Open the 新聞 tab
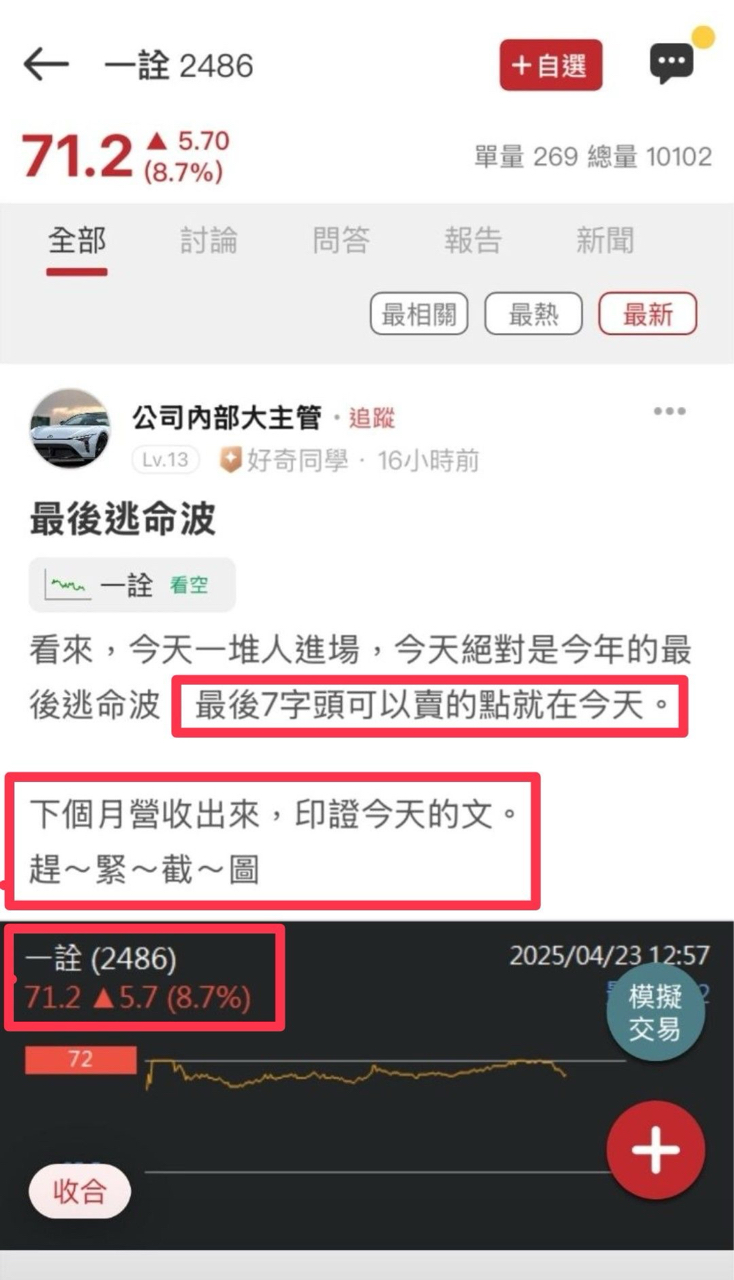The height and width of the screenshot is (1280, 734). pos(605,240)
